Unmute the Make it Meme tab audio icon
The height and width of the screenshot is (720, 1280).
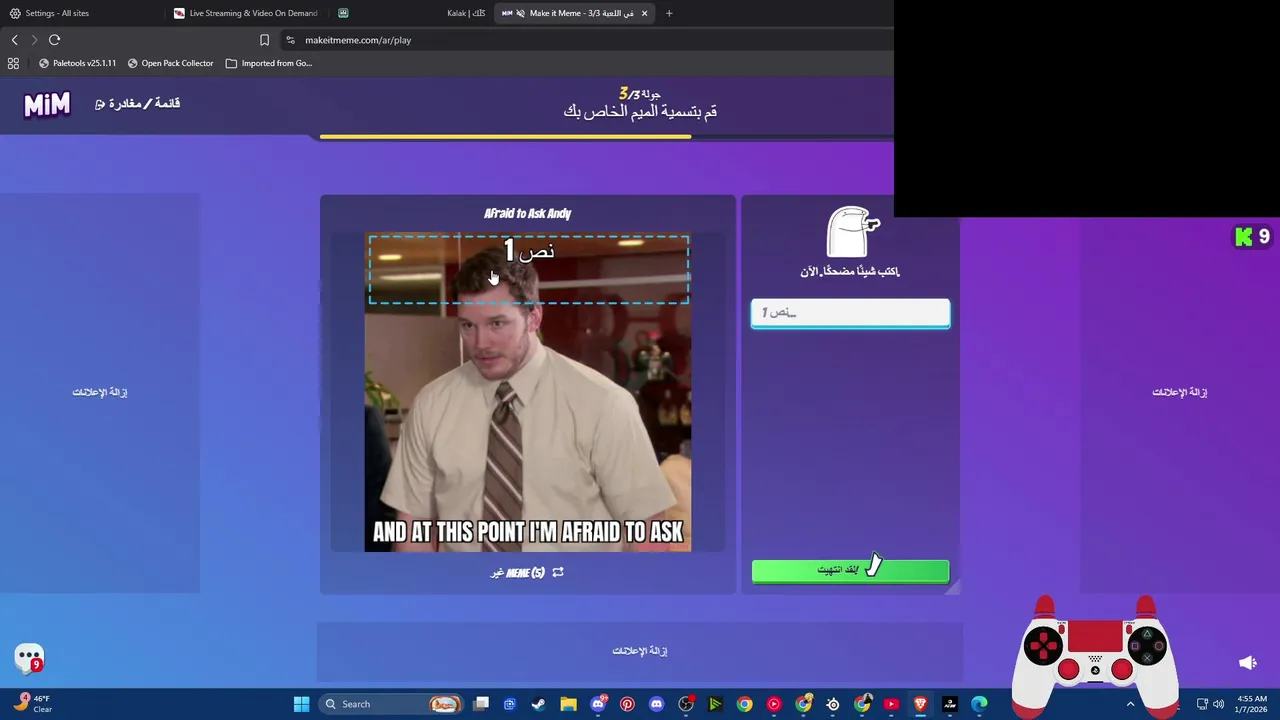click(520, 13)
